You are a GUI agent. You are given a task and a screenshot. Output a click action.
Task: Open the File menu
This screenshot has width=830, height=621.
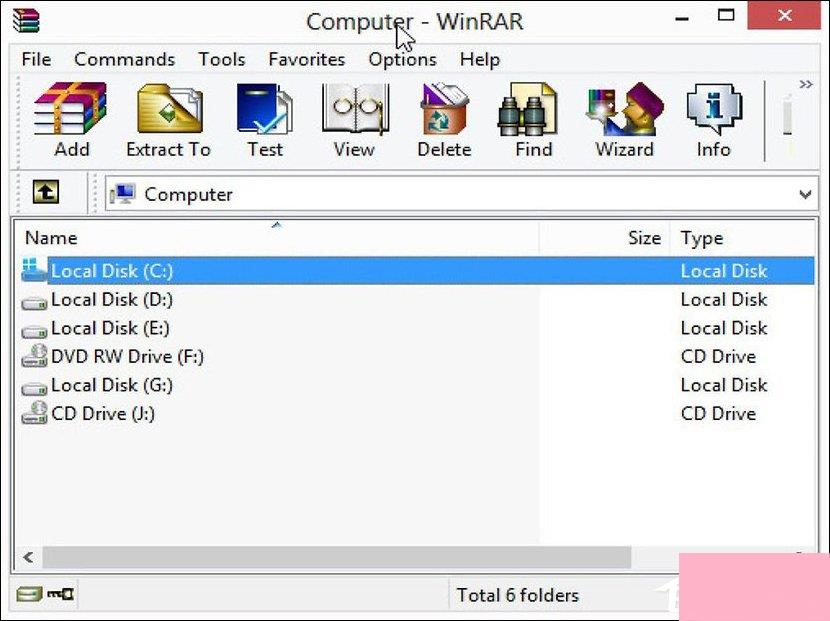[x=36, y=59]
